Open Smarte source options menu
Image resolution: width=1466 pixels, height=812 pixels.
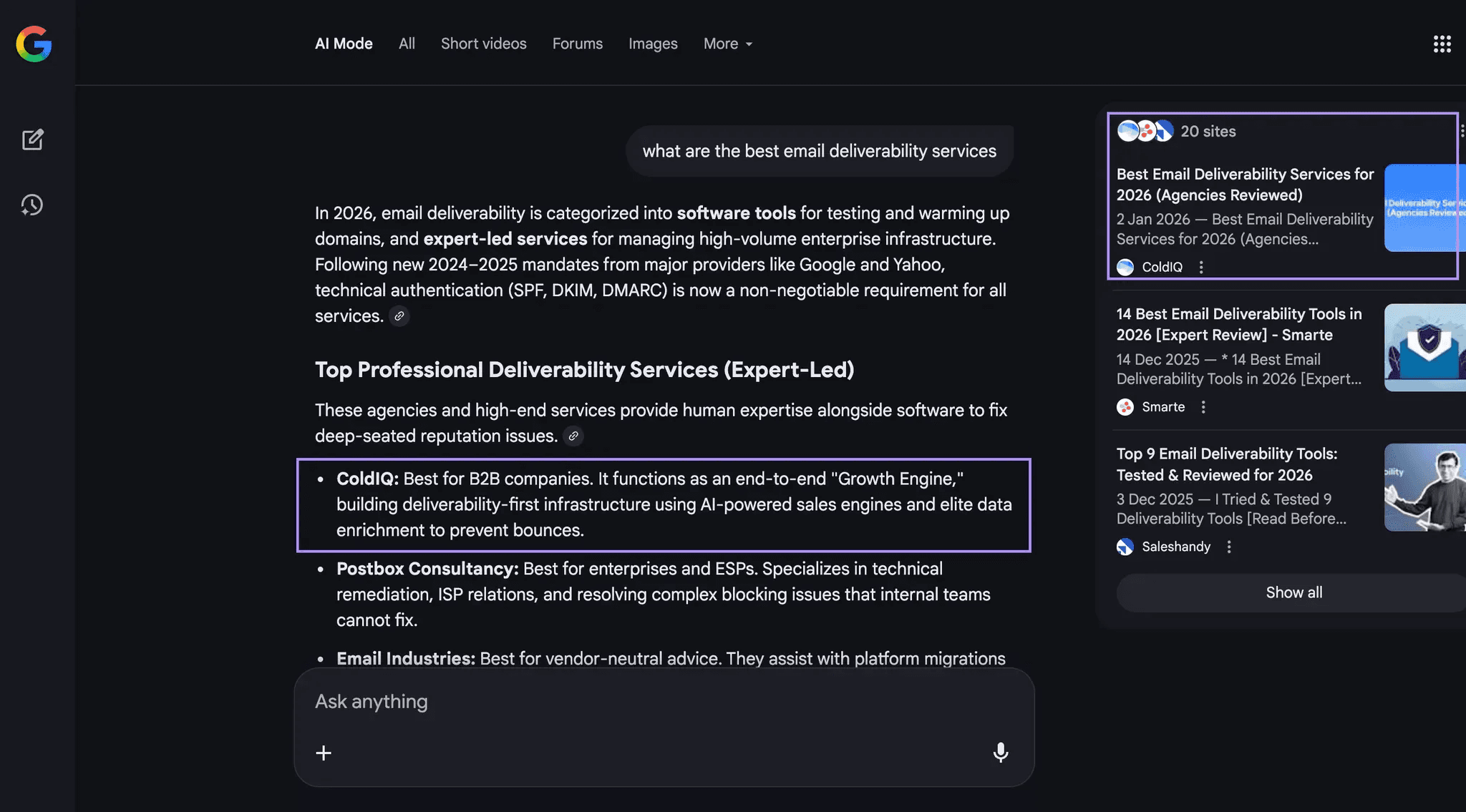(x=1203, y=407)
